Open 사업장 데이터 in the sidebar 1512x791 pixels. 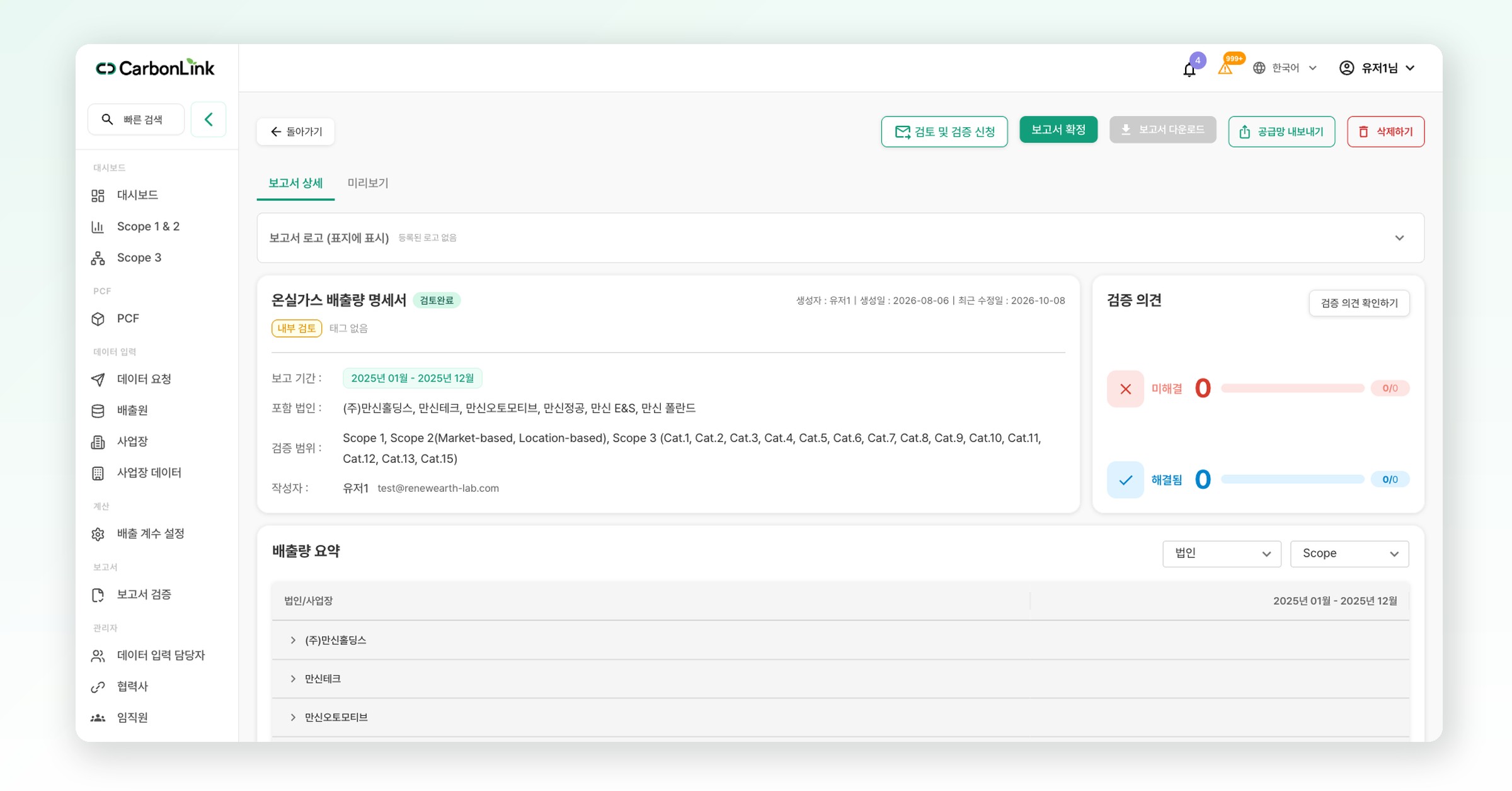click(x=149, y=473)
